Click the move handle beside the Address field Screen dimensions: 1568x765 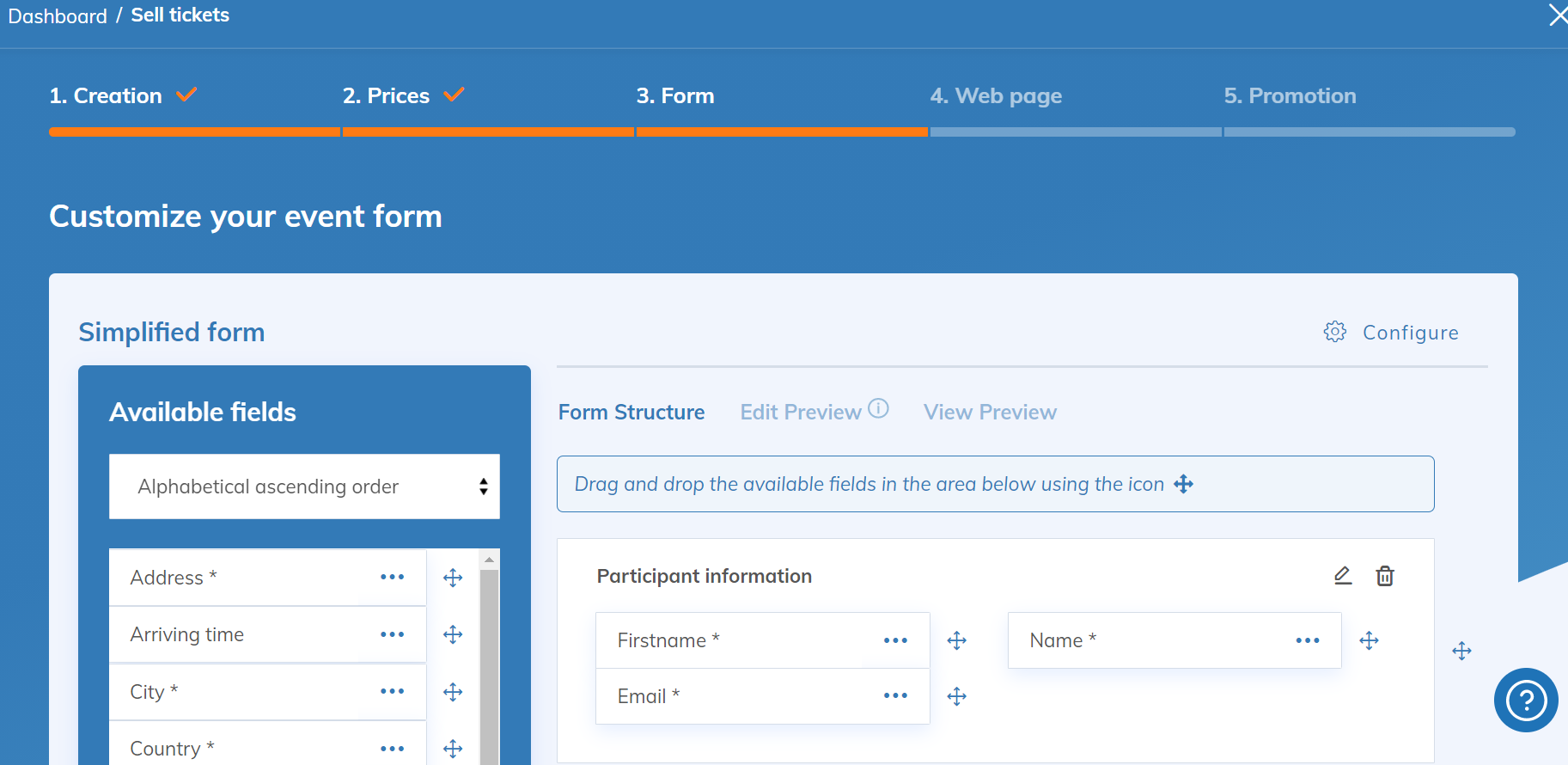point(453,578)
